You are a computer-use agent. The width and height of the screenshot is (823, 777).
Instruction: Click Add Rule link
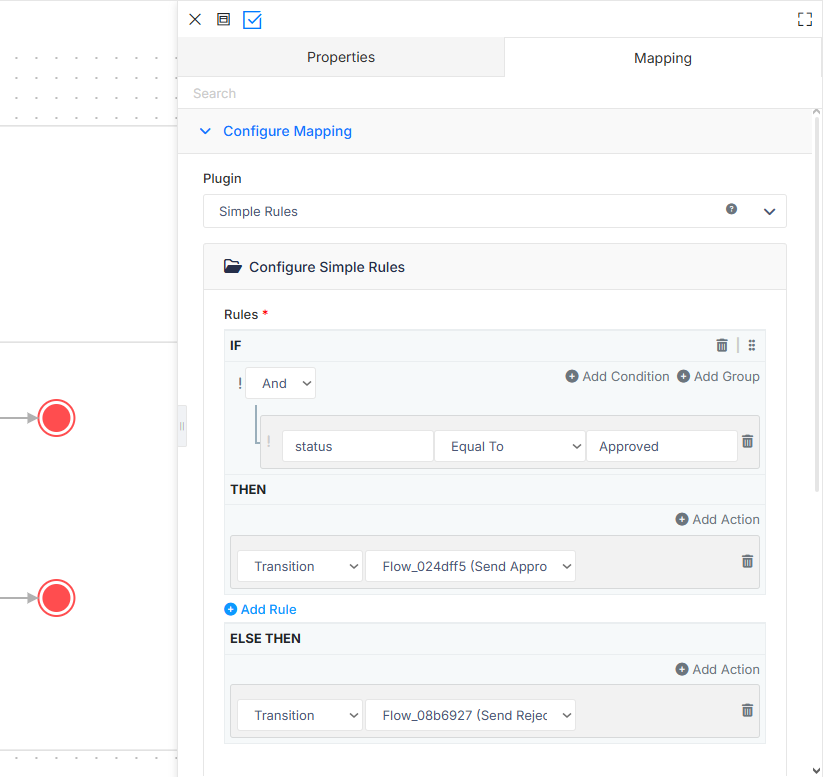[260, 609]
